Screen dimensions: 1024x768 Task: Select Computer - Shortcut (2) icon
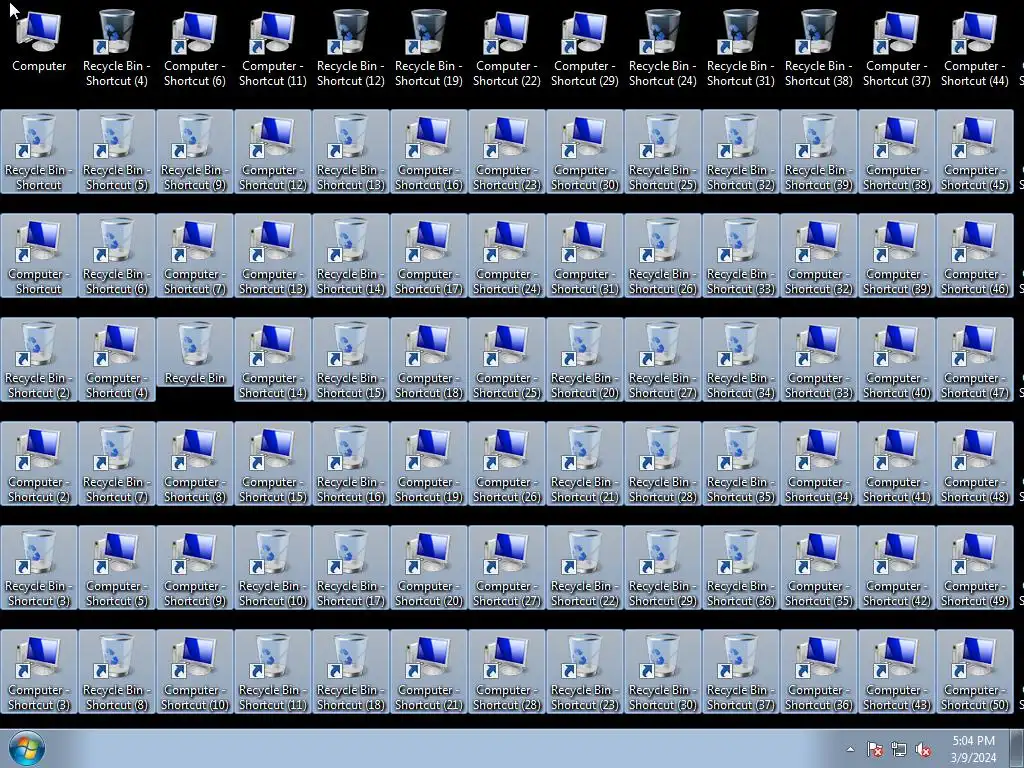(39, 463)
